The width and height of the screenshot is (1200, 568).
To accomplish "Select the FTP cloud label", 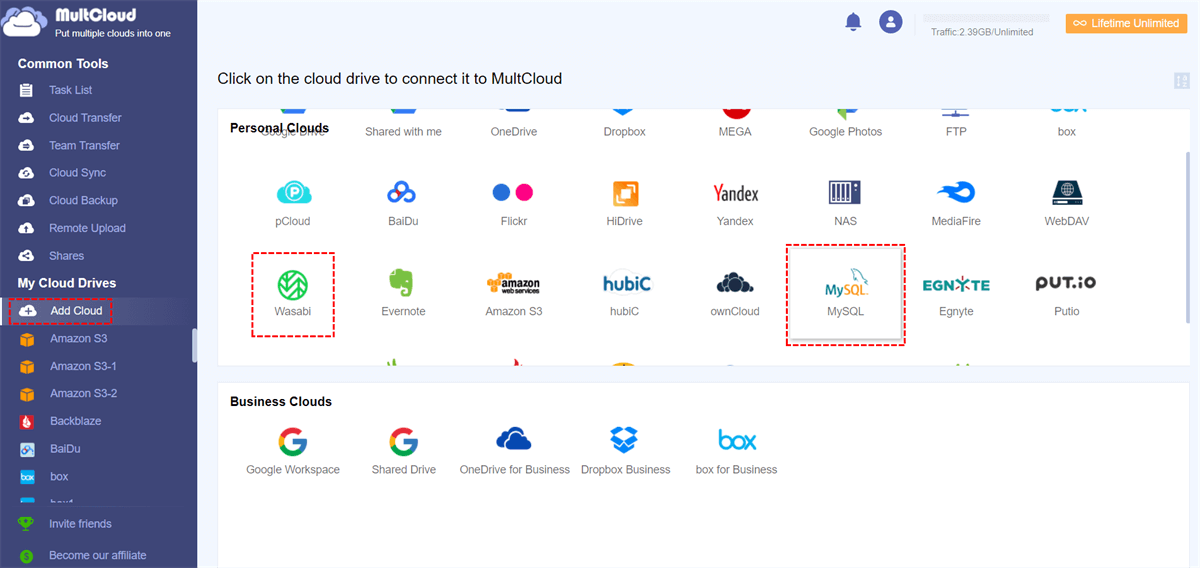I will click(956, 132).
